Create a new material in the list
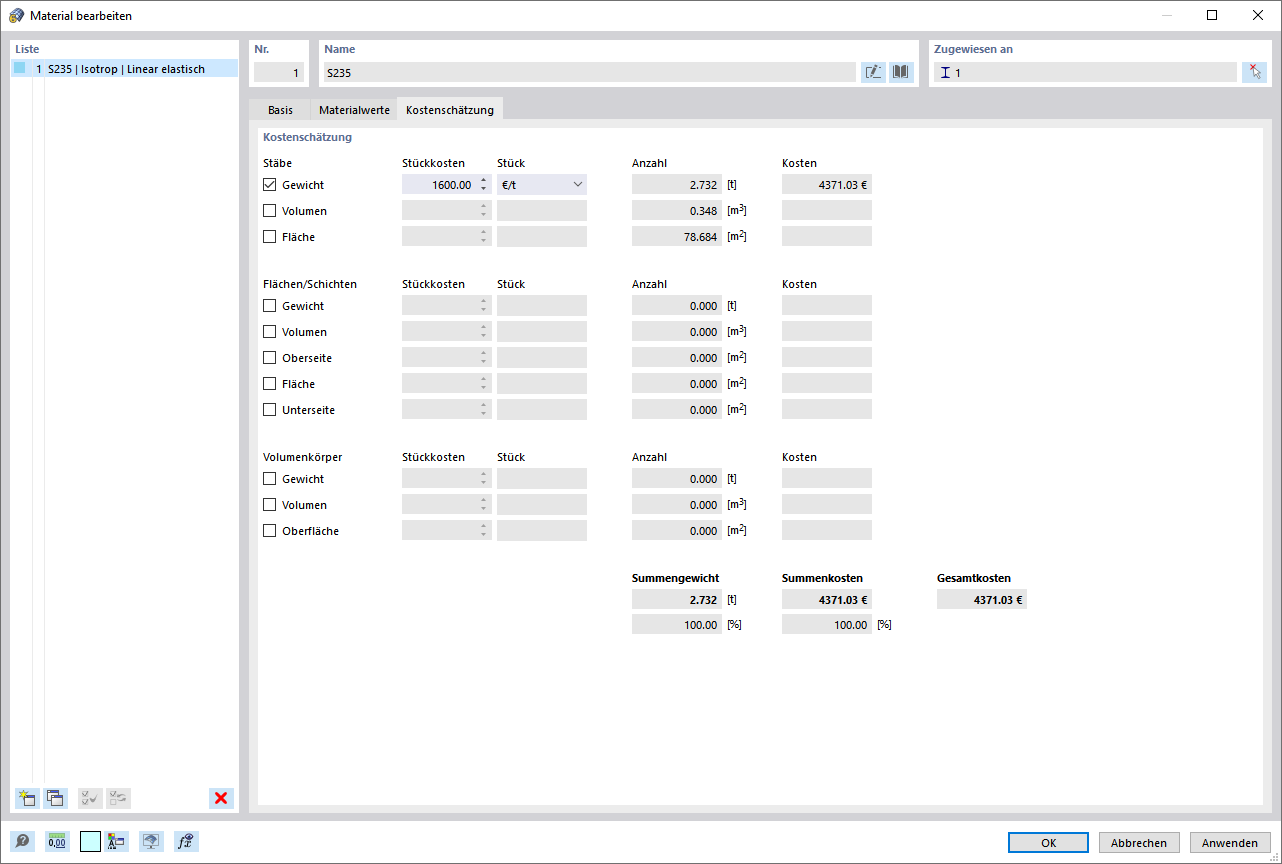The height and width of the screenshot is (864, 1282). tap(27, 798)
